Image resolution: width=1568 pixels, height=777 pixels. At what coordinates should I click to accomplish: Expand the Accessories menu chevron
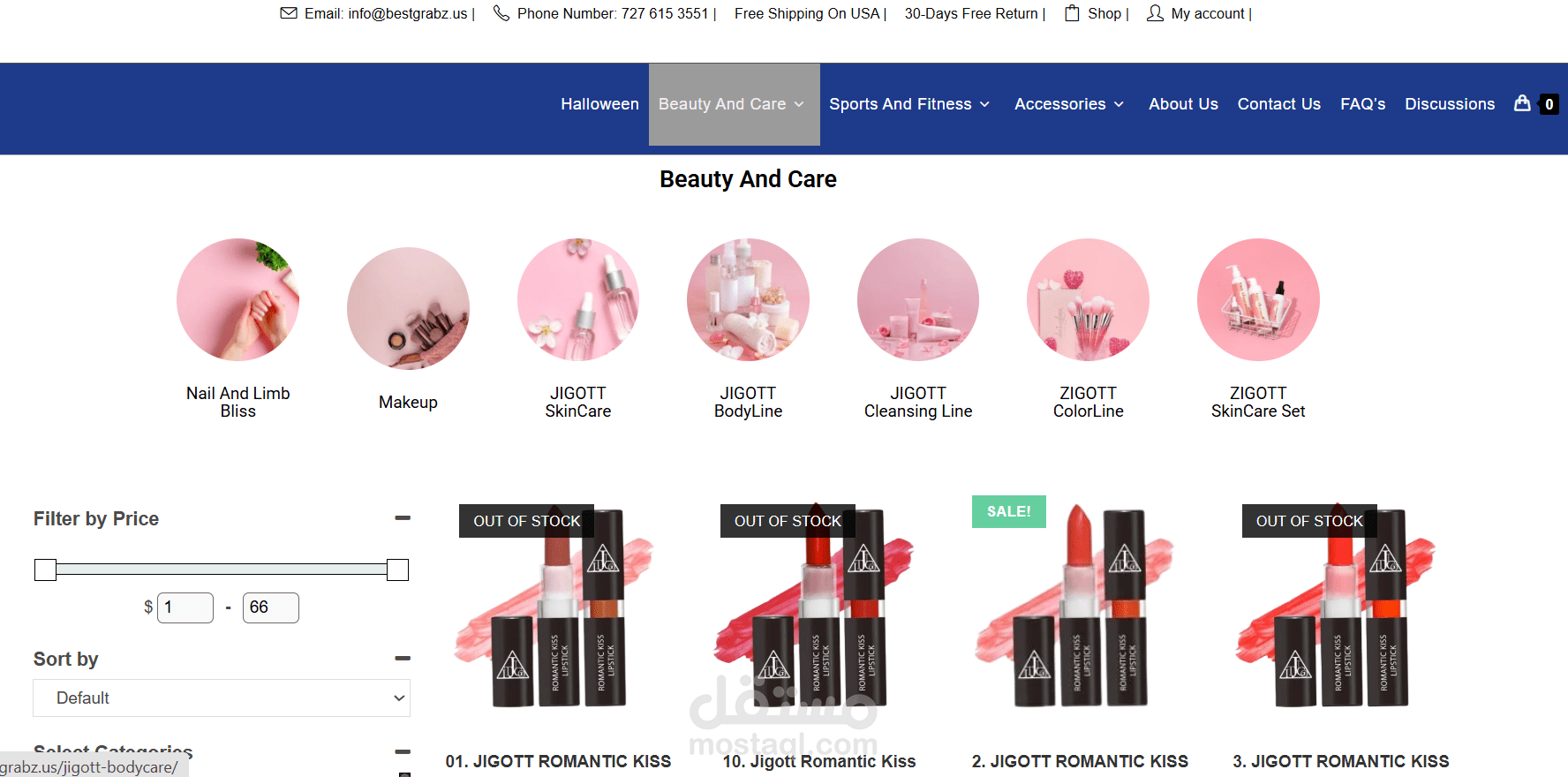(1119, 104)
